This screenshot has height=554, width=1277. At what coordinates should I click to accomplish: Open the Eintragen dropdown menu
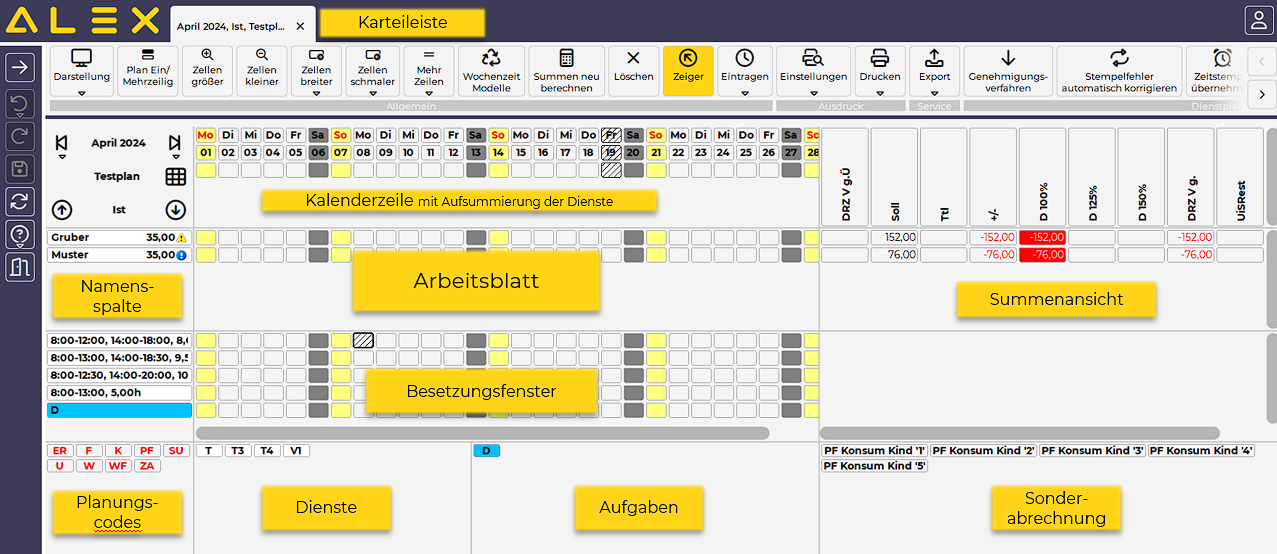[744, 92]
